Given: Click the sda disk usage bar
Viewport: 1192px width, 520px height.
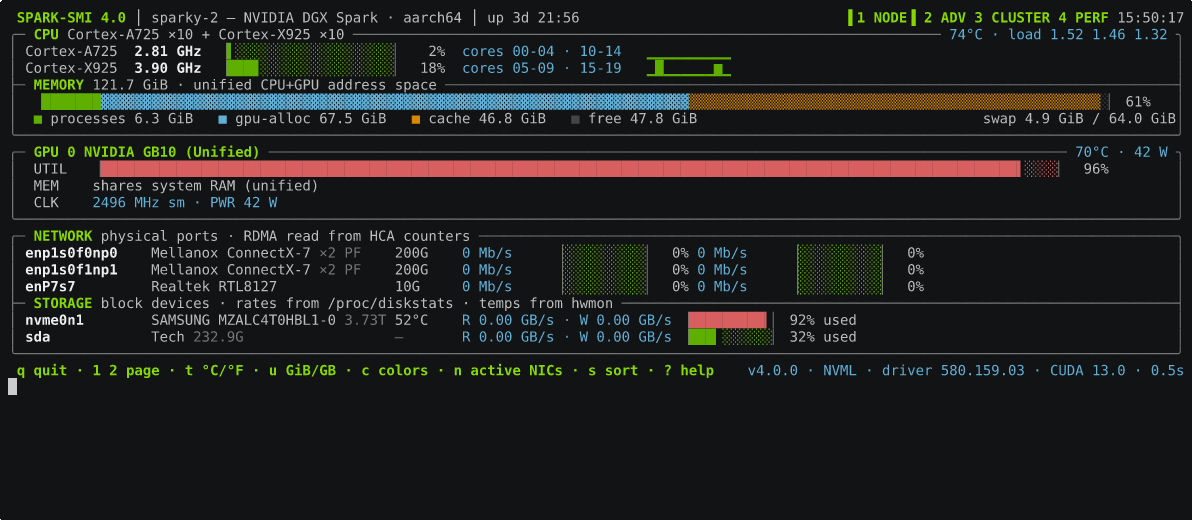Looking at the screenshot, I should [x=731, y=337].
